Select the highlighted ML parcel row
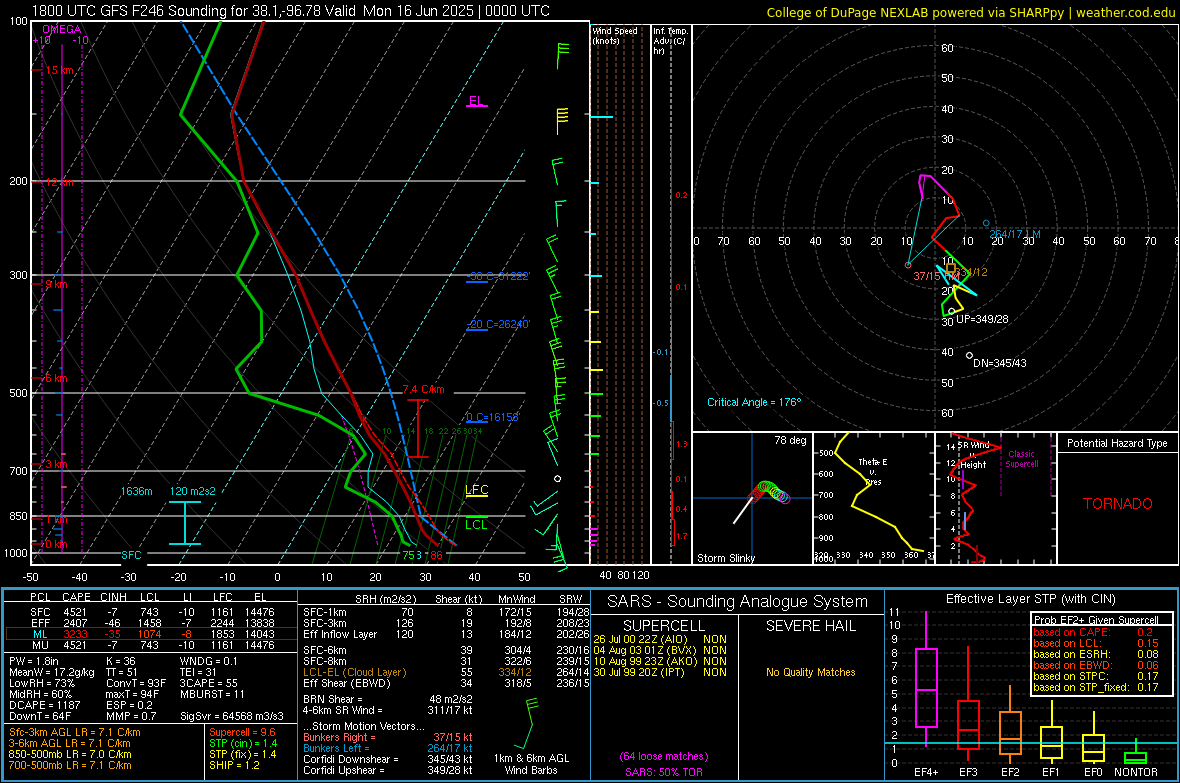 (x=151, y=634)
